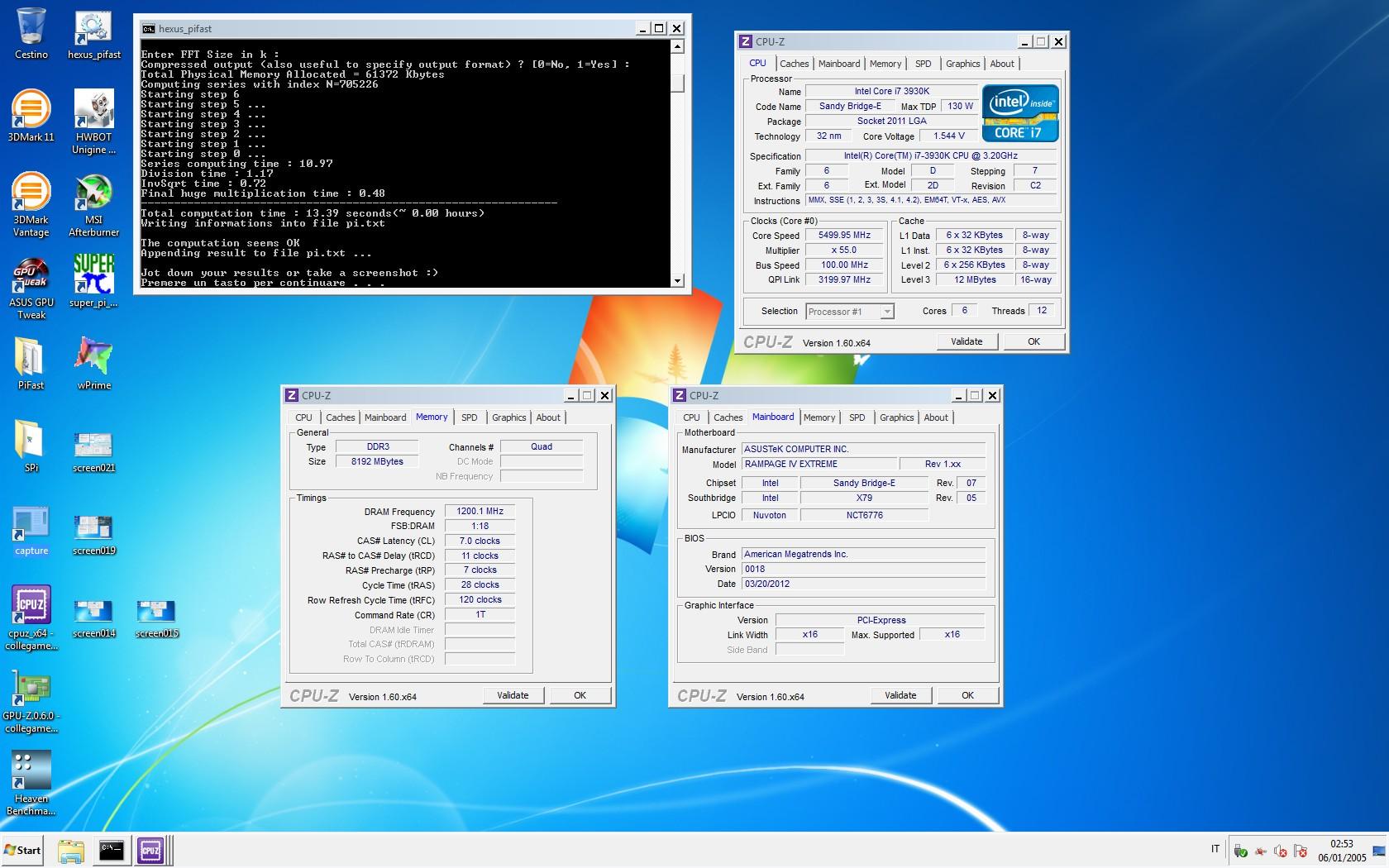Select the screen015 image file
The image size is (1389, 868).
tap(156, 618)
